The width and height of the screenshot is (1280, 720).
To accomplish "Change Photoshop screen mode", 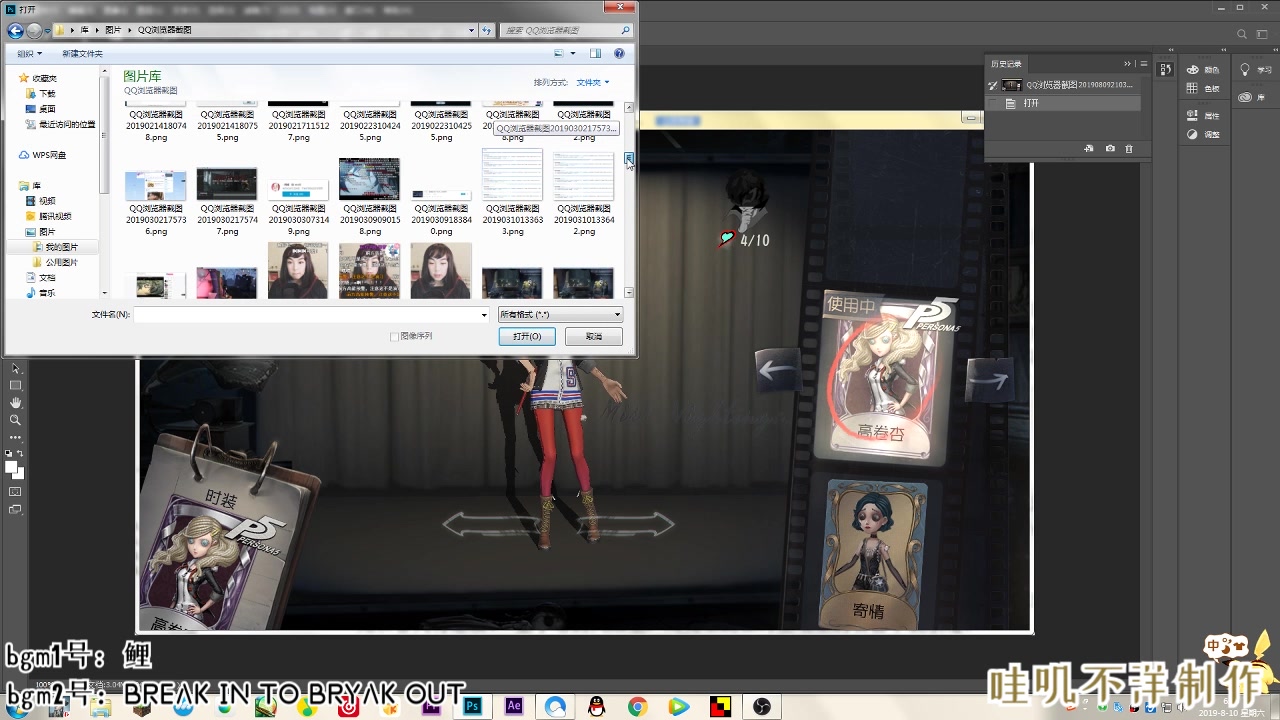I will [x=15, y=509].
